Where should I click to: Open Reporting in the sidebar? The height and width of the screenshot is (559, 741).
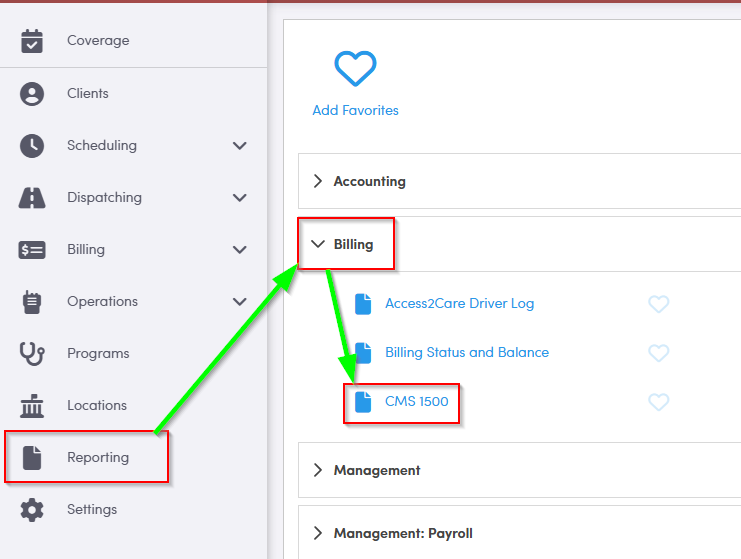(x=97, y=458)
